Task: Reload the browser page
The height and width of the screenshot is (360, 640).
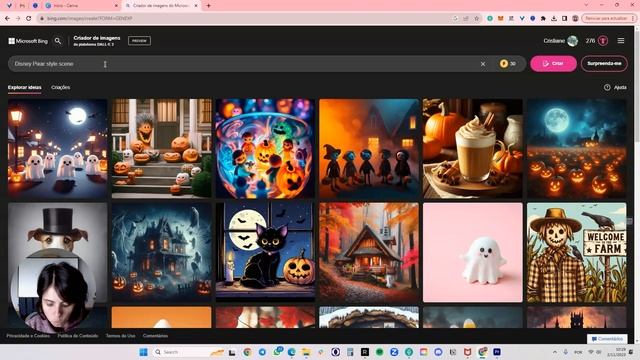Action: pos(29,18)
